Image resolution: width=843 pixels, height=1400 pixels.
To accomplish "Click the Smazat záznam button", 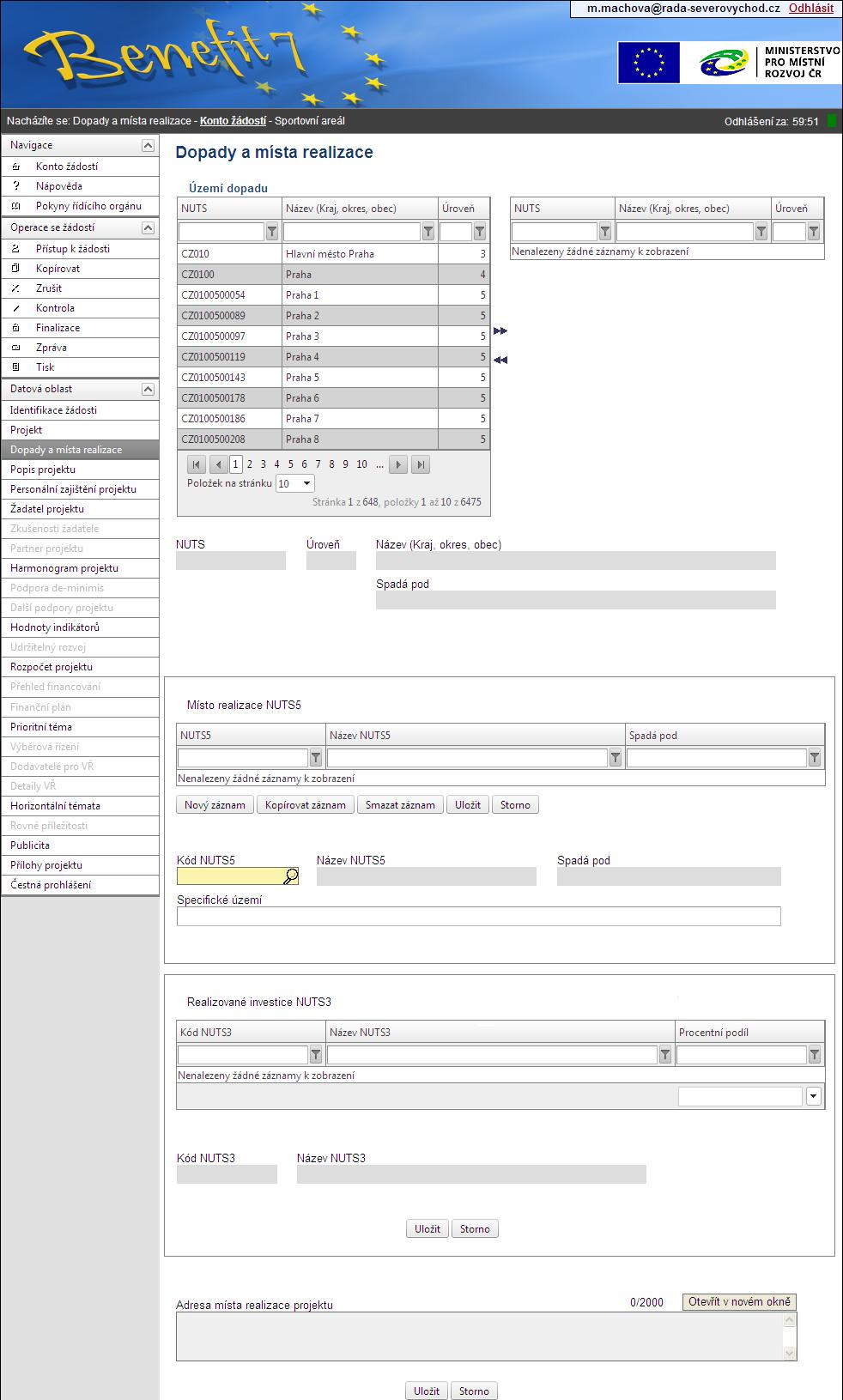I will [x=400, y=805].
